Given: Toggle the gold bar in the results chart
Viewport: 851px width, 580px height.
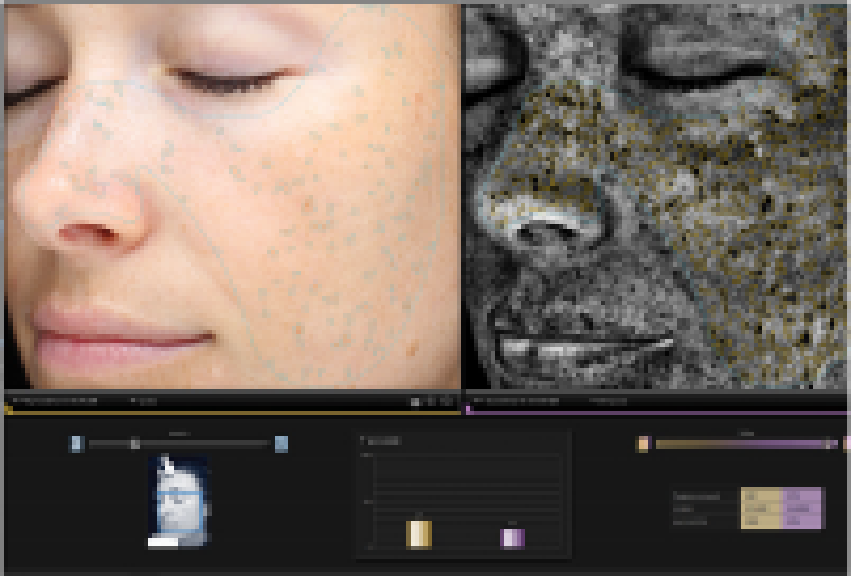Looking at the screenshot, I should pos(418,535).
